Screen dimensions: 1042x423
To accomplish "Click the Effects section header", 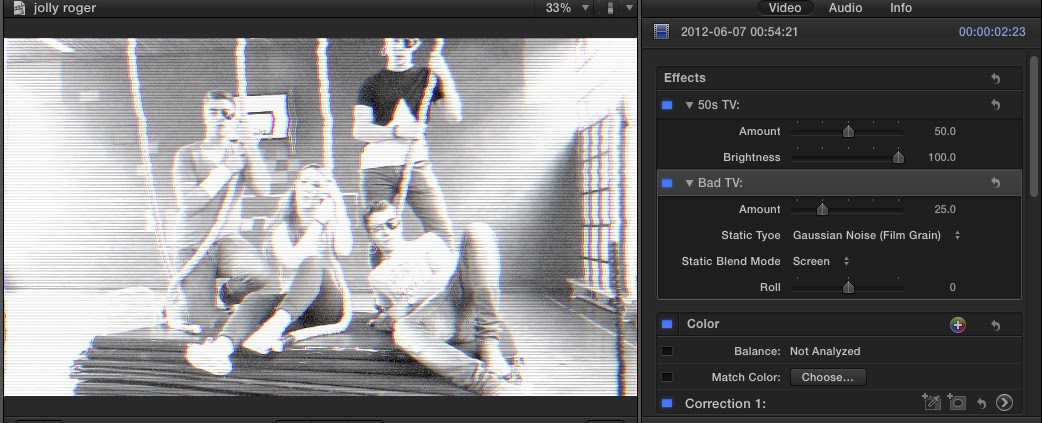I will click(839, 78).
